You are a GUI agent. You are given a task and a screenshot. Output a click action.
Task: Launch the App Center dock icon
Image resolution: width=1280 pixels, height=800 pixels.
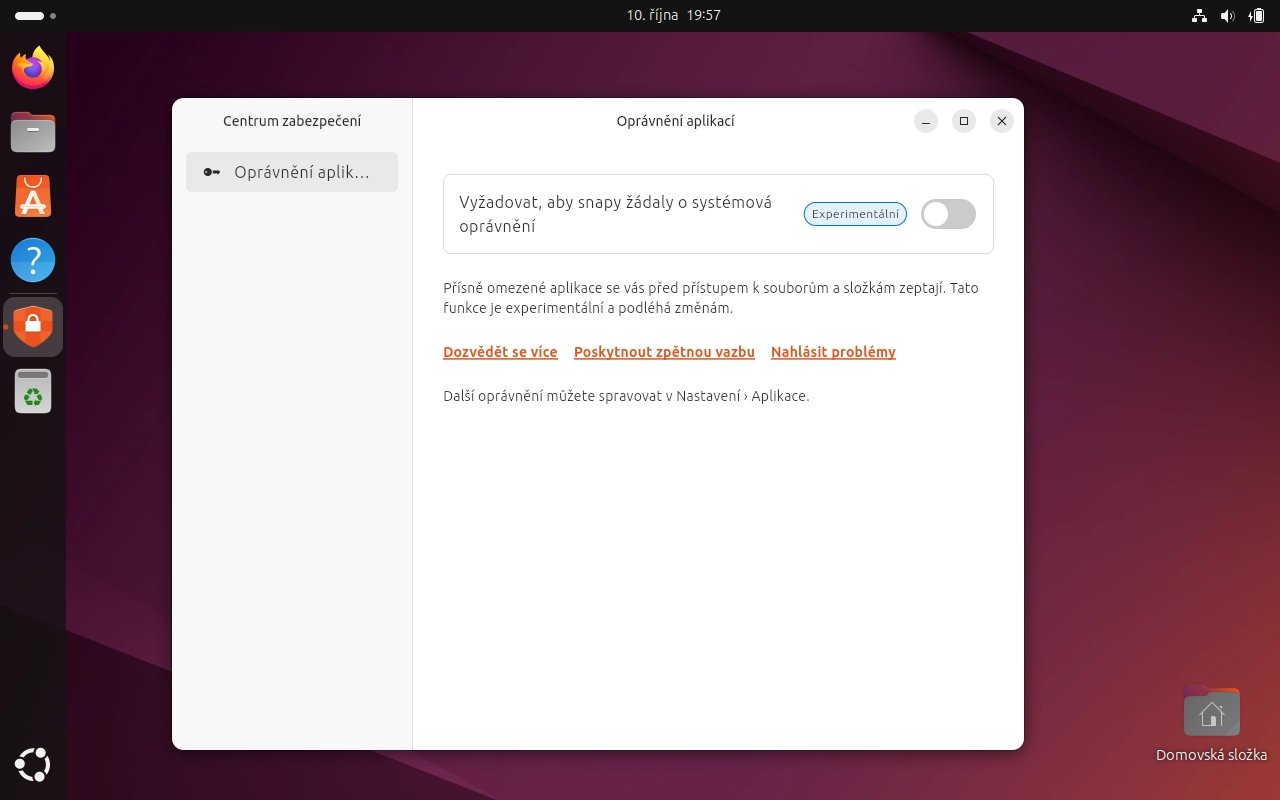click(x=33, y=196)
